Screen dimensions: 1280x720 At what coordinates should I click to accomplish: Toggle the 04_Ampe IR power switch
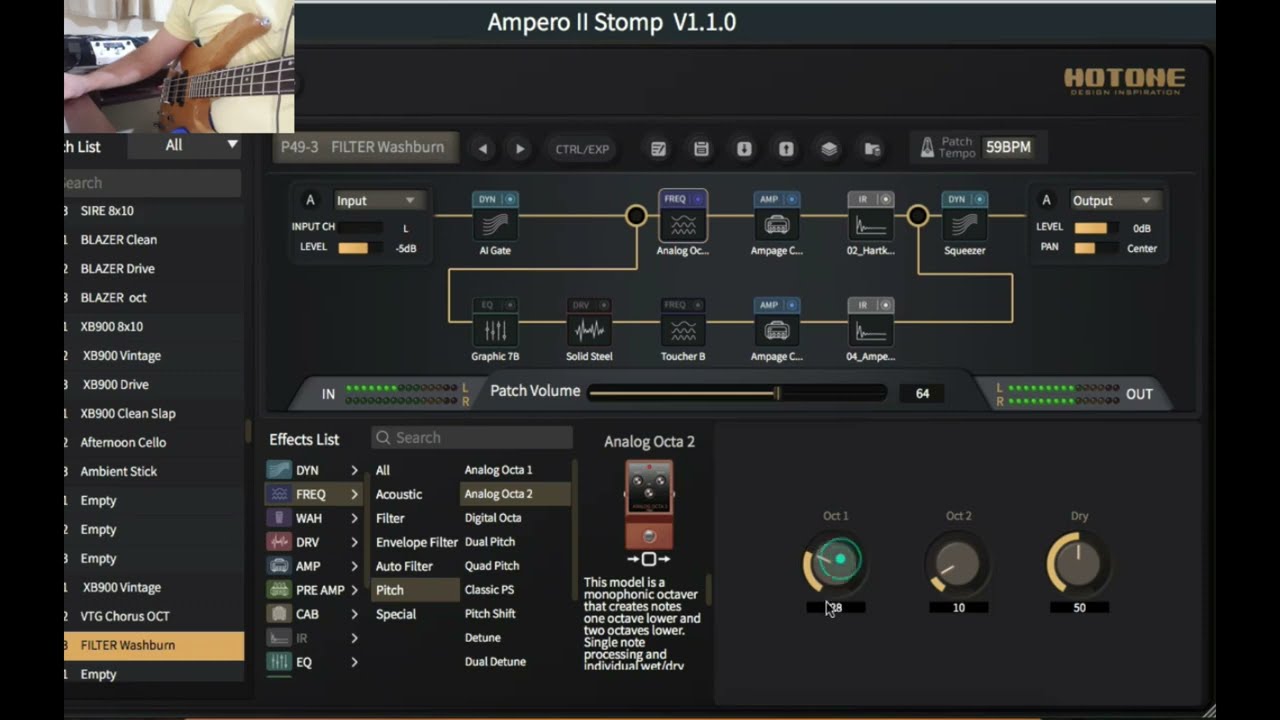[886, 305]
